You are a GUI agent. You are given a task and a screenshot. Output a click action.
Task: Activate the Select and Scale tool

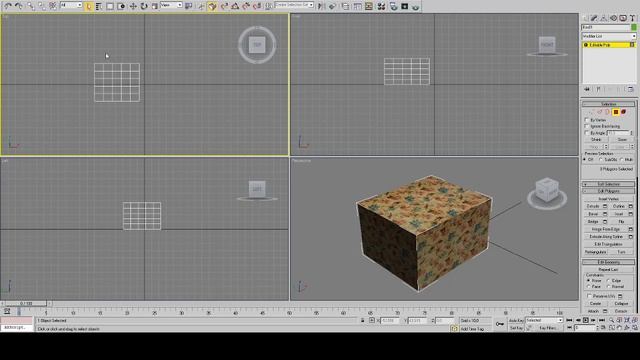pos(154,6)
